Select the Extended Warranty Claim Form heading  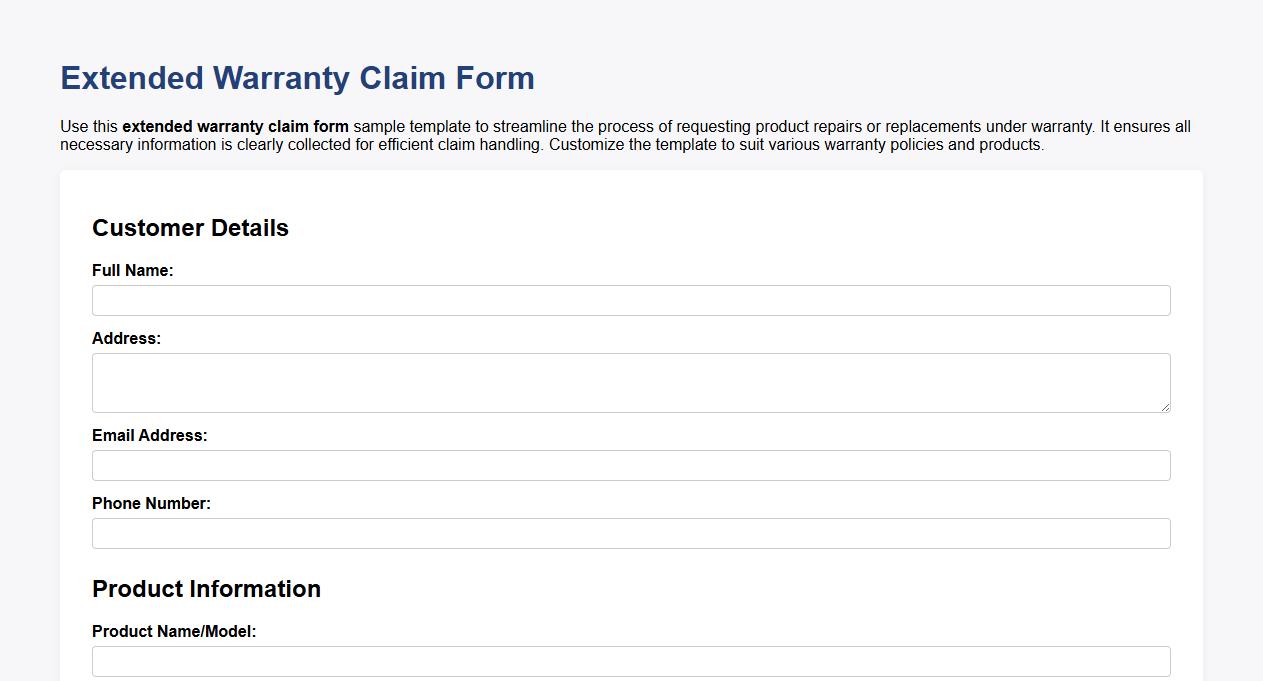tap(297, 78)
